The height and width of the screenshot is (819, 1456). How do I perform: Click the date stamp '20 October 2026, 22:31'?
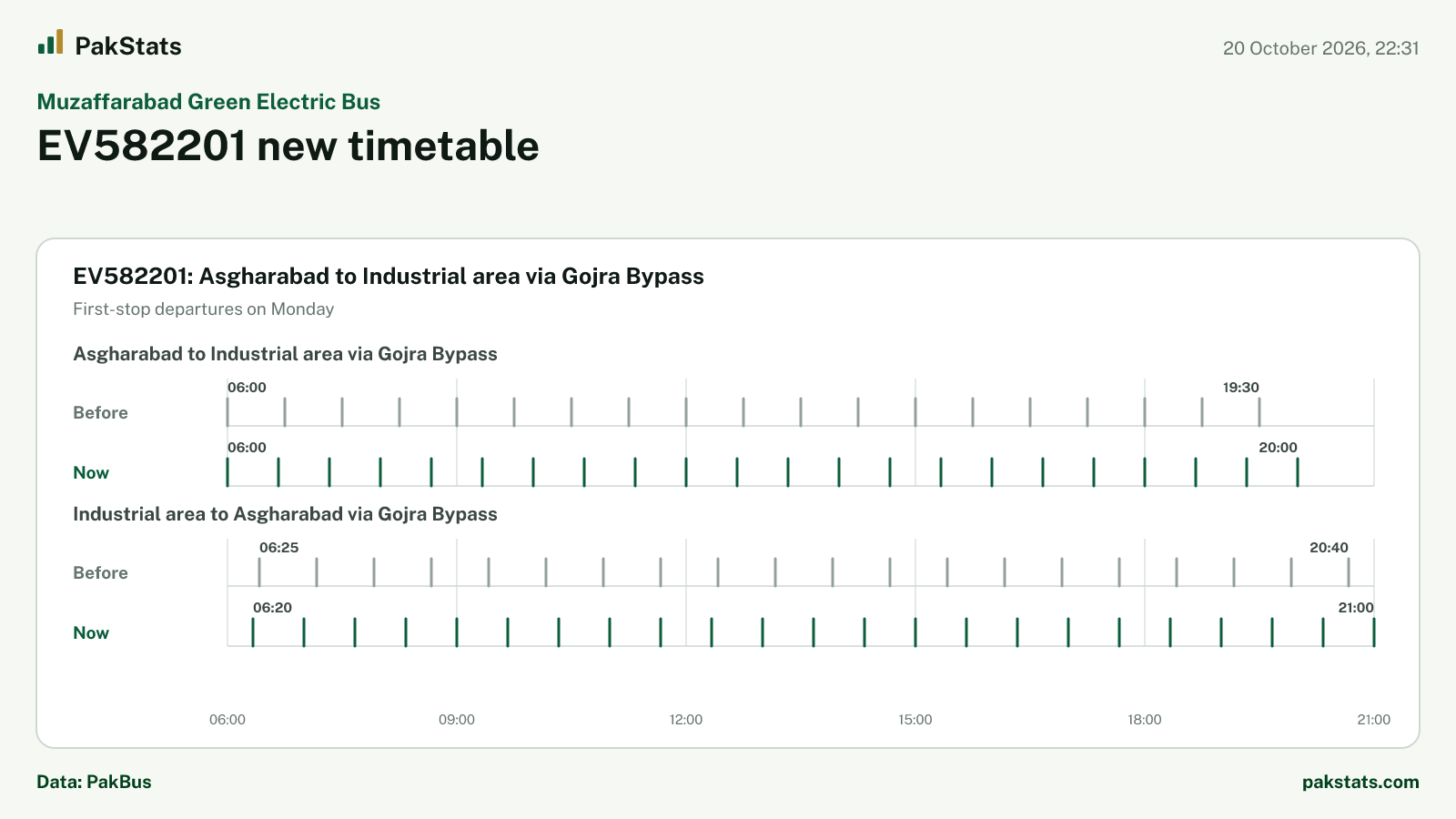1320,48
